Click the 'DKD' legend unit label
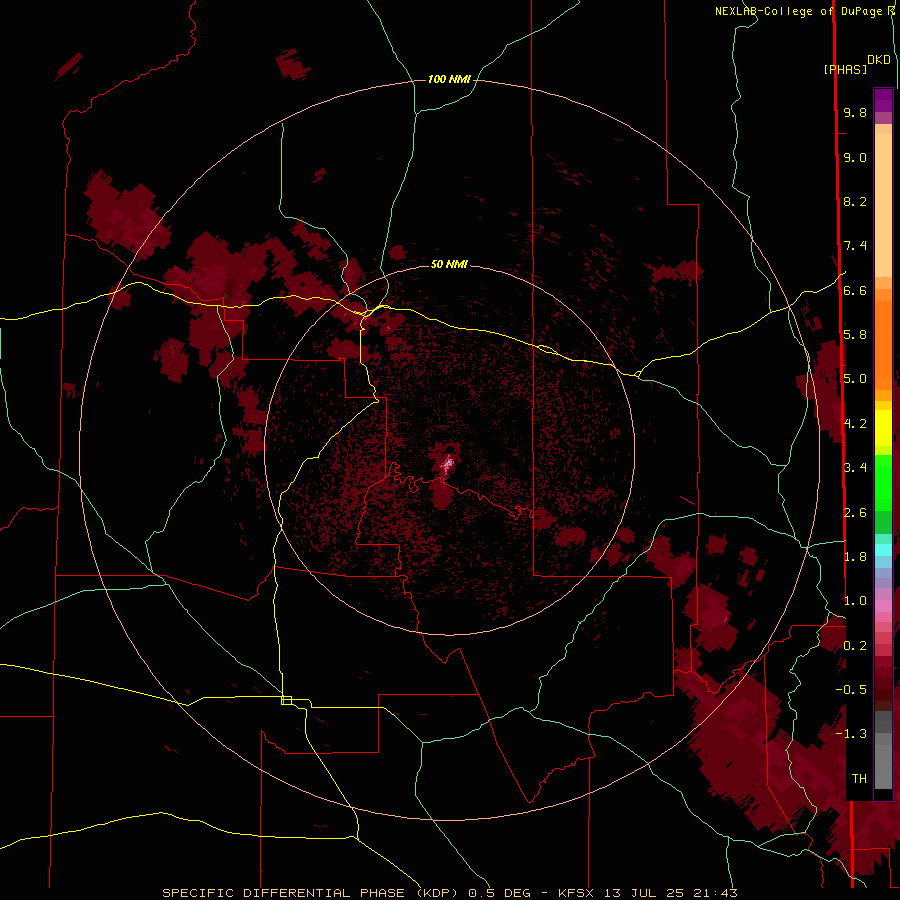Screen dimensions: 900x900 point(879,60)
